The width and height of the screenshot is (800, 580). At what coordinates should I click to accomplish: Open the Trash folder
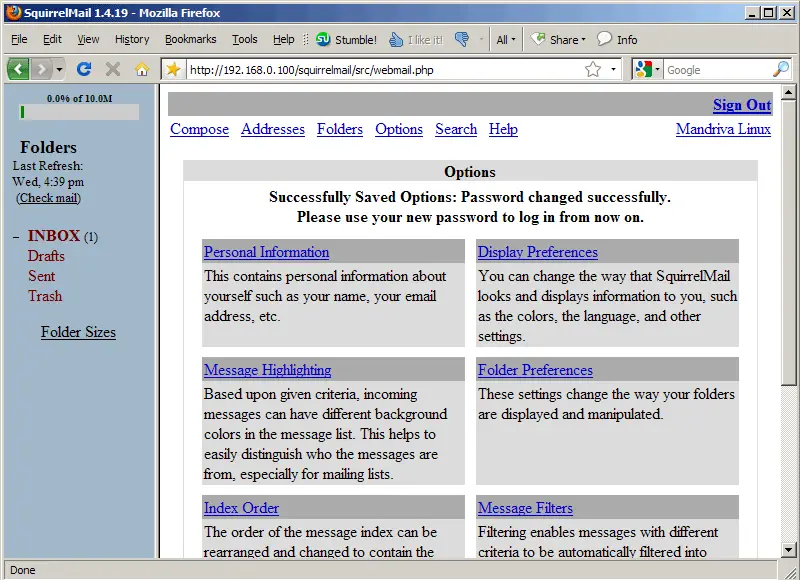45,296
